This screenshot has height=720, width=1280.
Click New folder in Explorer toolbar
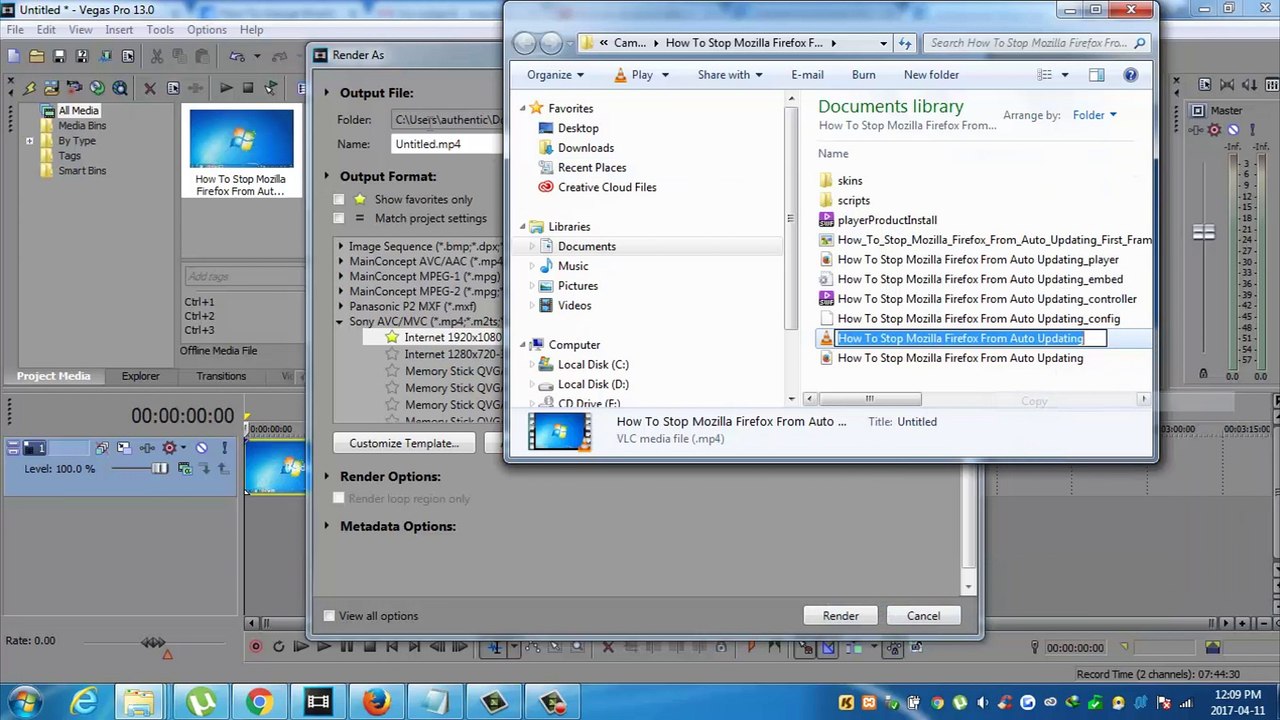pyautogui.click(x=931, y=75)
